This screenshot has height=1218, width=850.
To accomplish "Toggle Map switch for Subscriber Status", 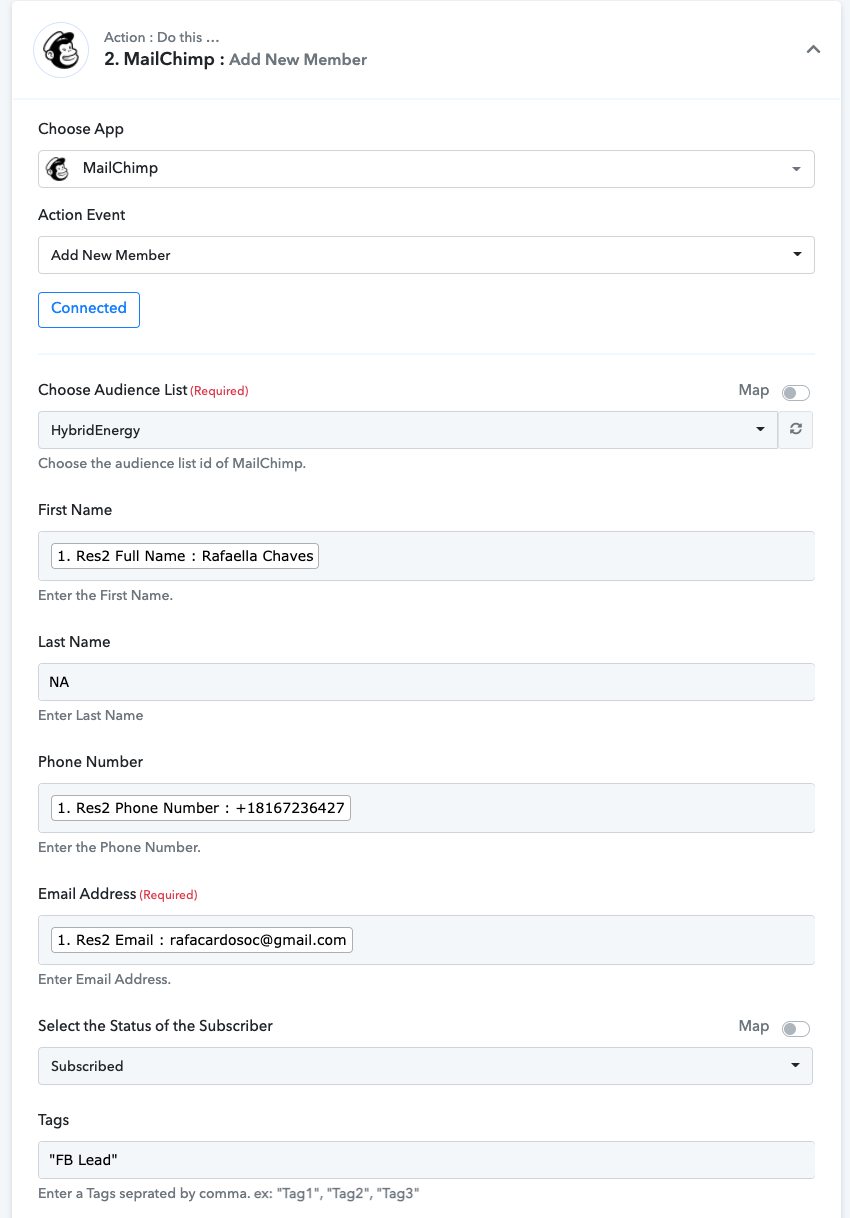I will 796,1029.
